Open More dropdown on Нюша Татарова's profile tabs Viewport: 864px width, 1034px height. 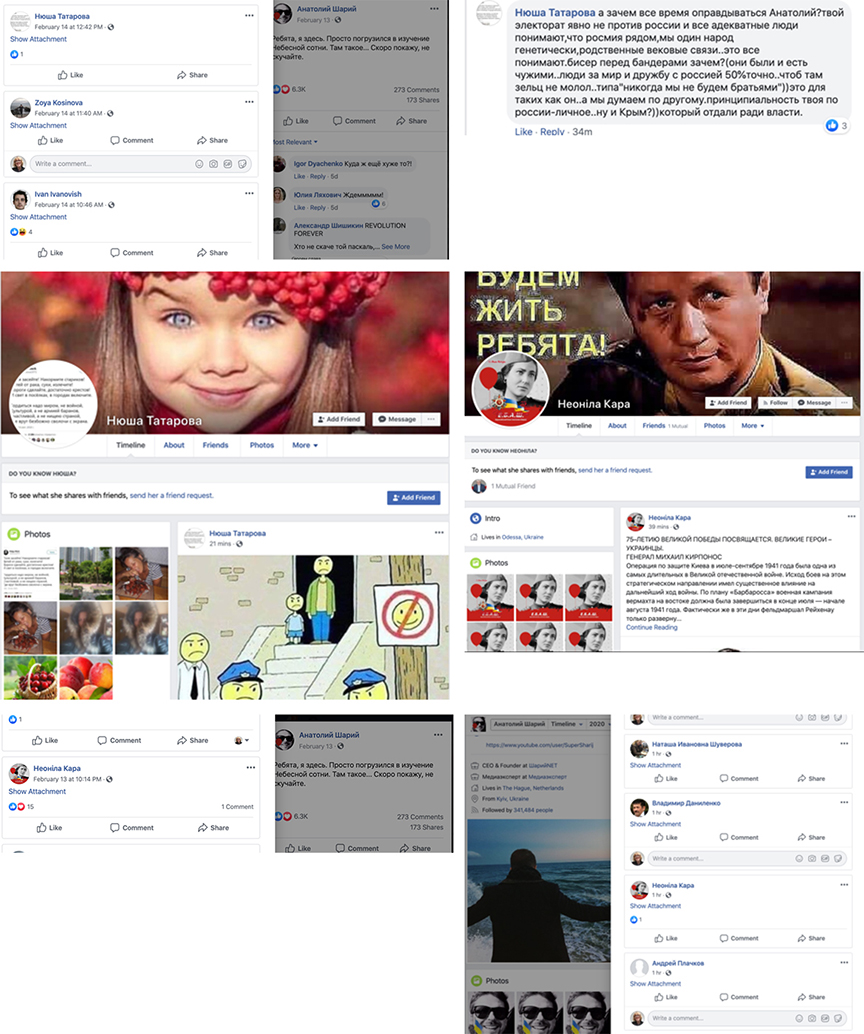[x=305, y=445]
